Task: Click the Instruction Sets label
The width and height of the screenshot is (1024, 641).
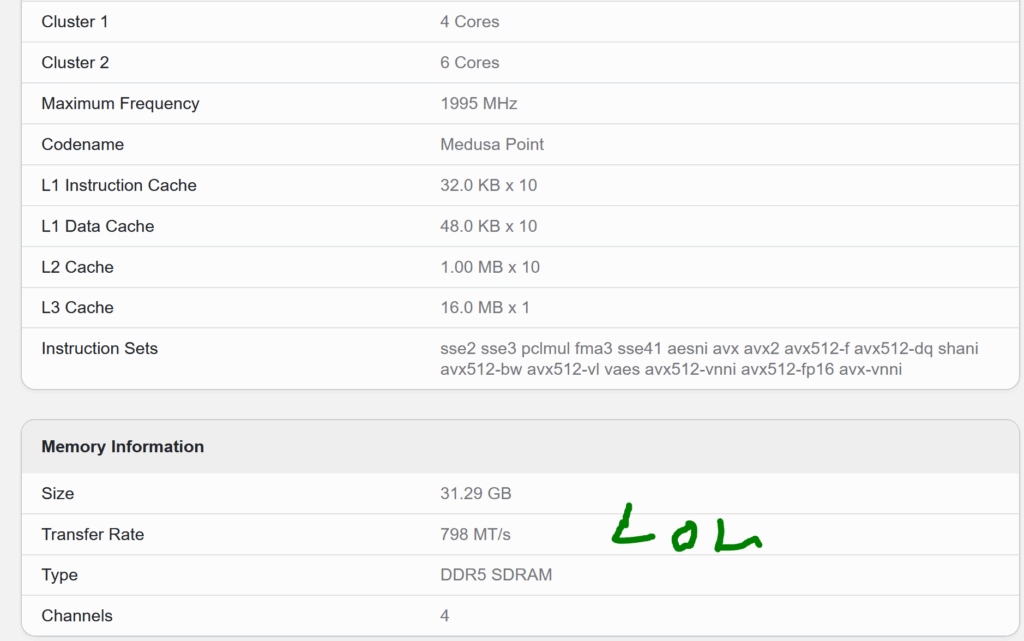Action: [x=99, y=349]
